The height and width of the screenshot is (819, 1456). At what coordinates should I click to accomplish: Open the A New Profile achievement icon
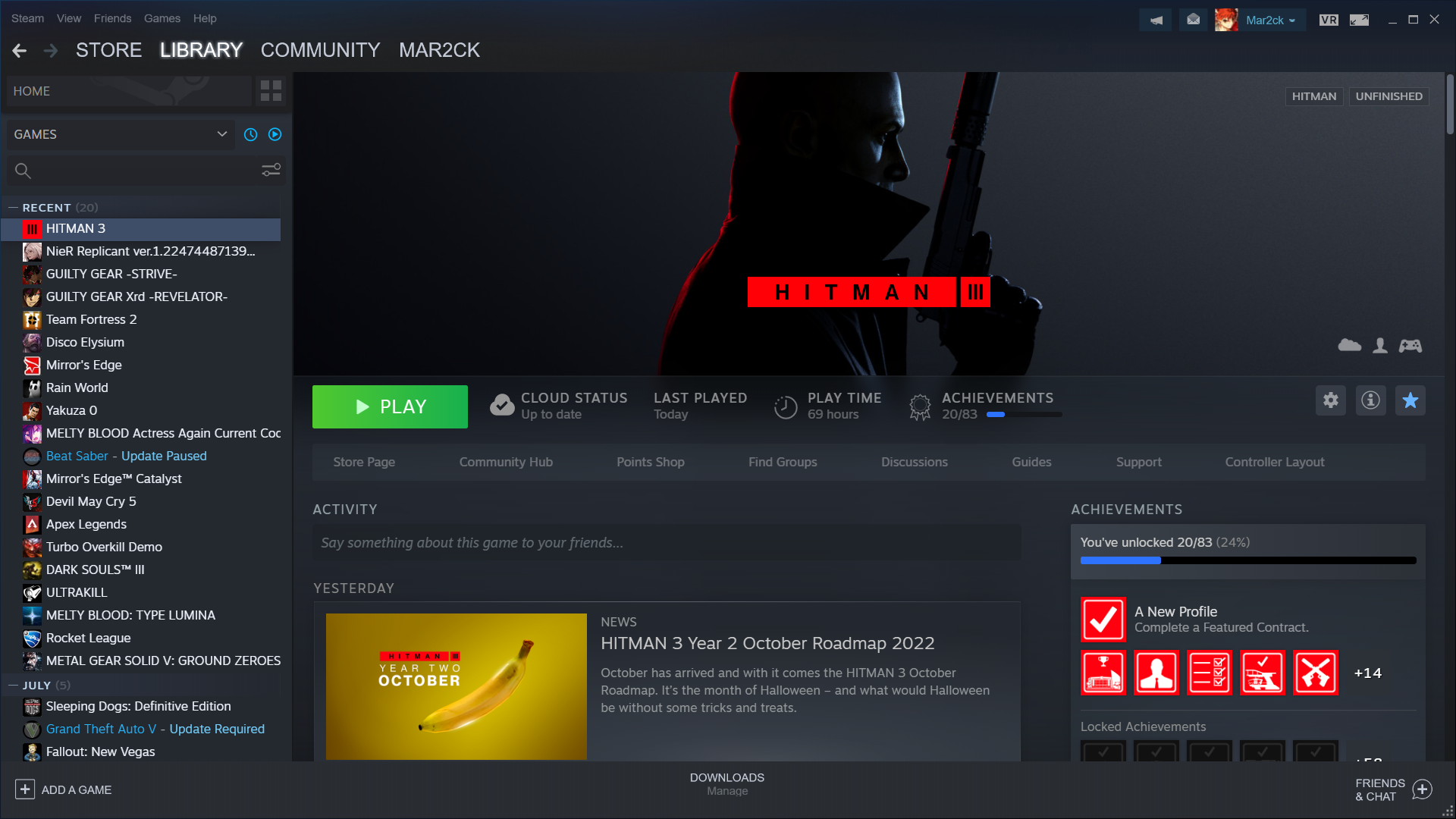[1103, 620]
